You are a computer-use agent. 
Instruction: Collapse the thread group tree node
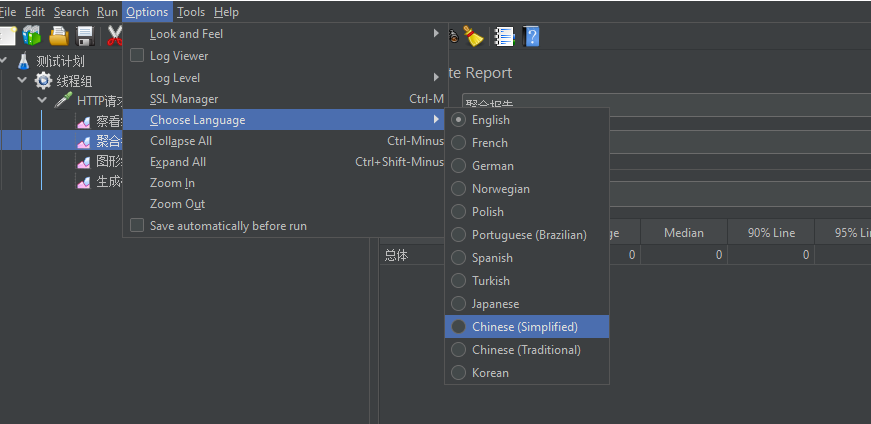(x=23, y=81)
